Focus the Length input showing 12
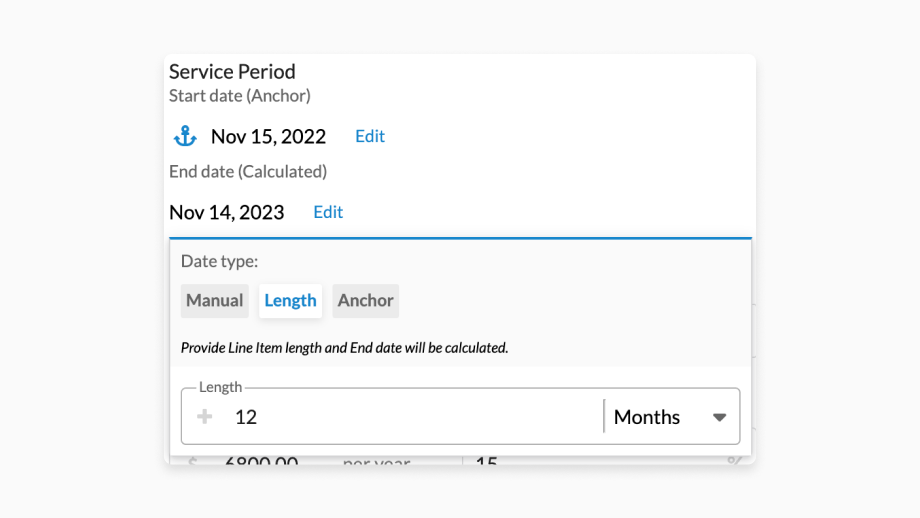 pos(410,417)
